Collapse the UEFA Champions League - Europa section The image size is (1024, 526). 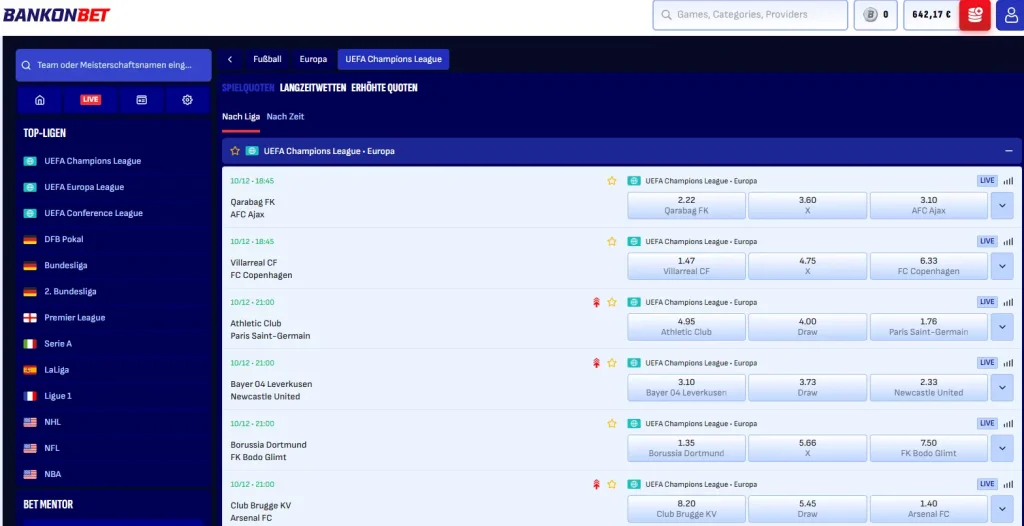(1009, 151)
